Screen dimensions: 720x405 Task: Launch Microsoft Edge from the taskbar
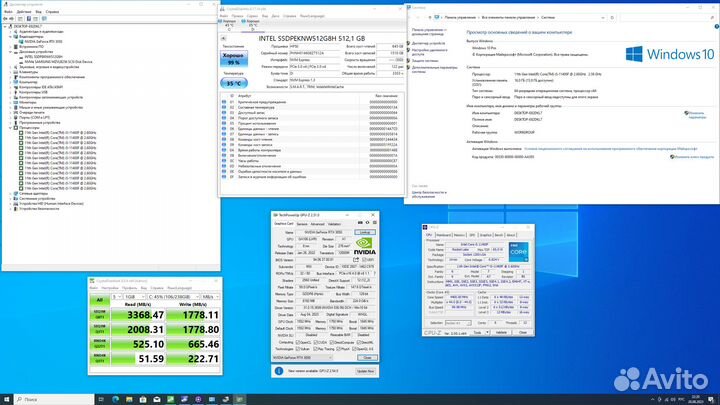[x=115, y=399]
